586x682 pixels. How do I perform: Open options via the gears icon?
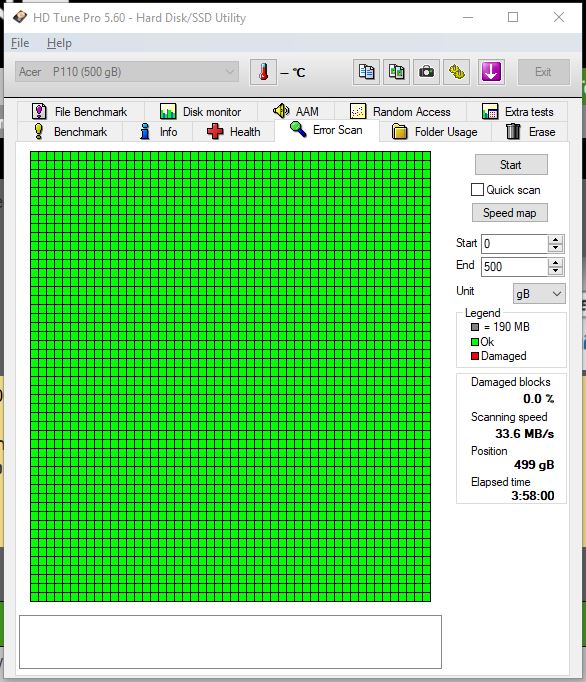pyautogui.click(x=456, y=72)
